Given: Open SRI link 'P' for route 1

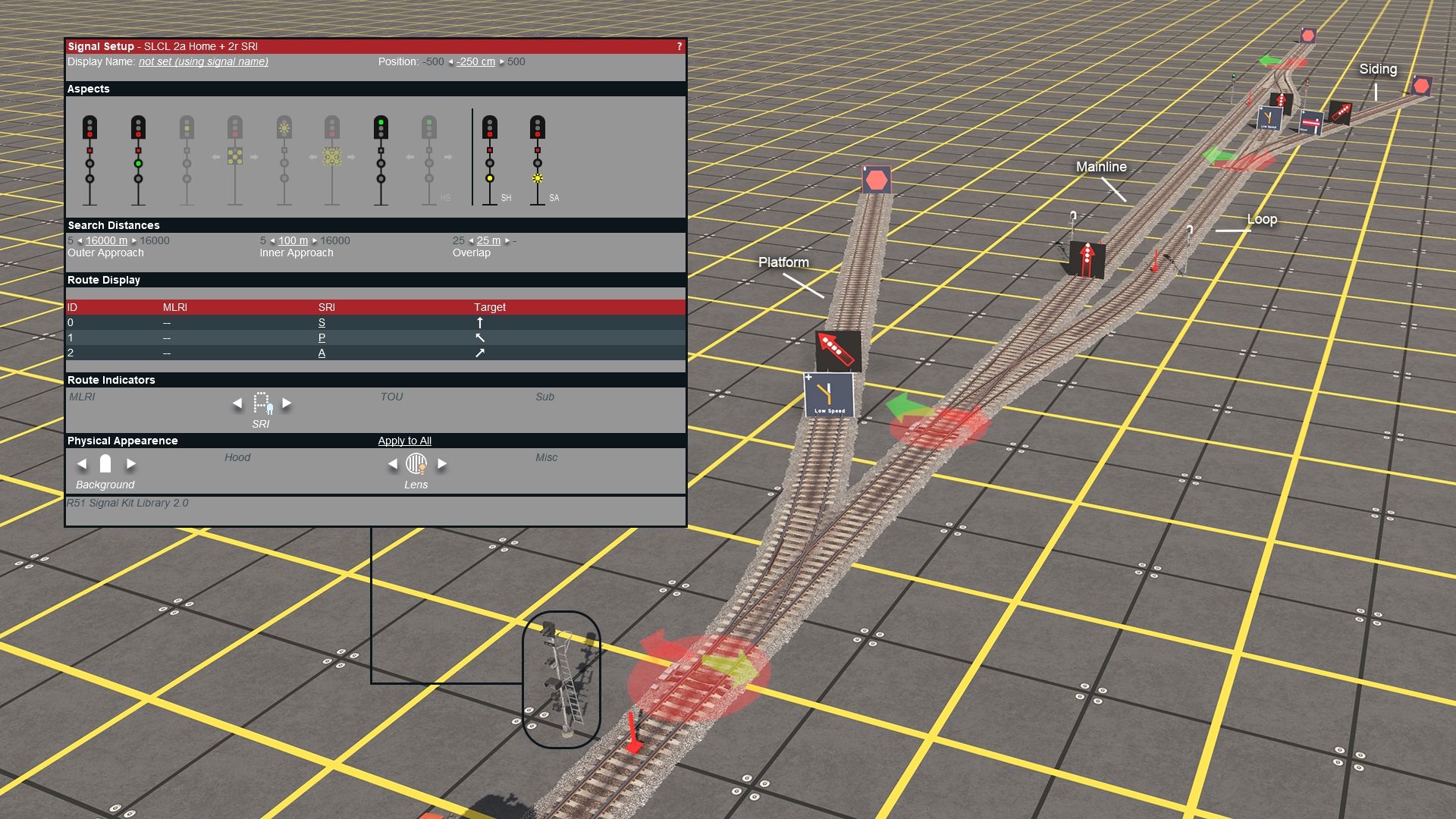Looking at the screenshot, I should [x=322, y=337].
